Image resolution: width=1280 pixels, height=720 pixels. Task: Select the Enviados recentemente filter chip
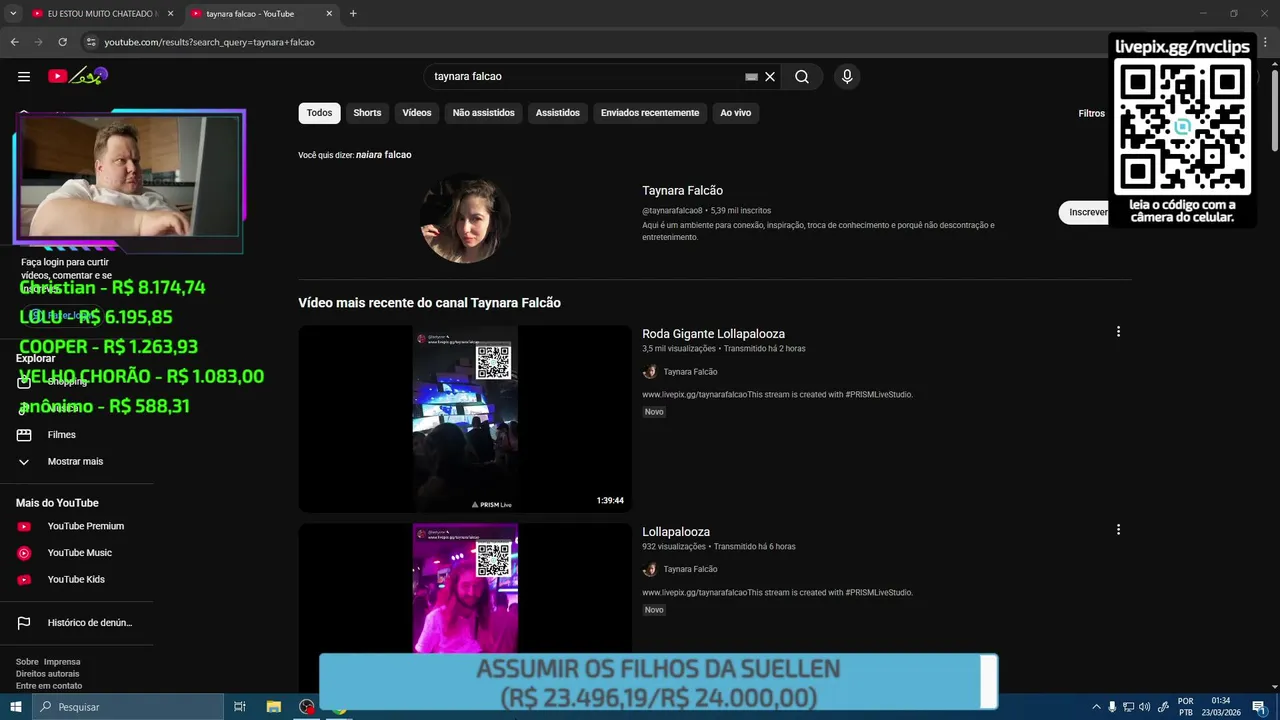click(650, 113)
